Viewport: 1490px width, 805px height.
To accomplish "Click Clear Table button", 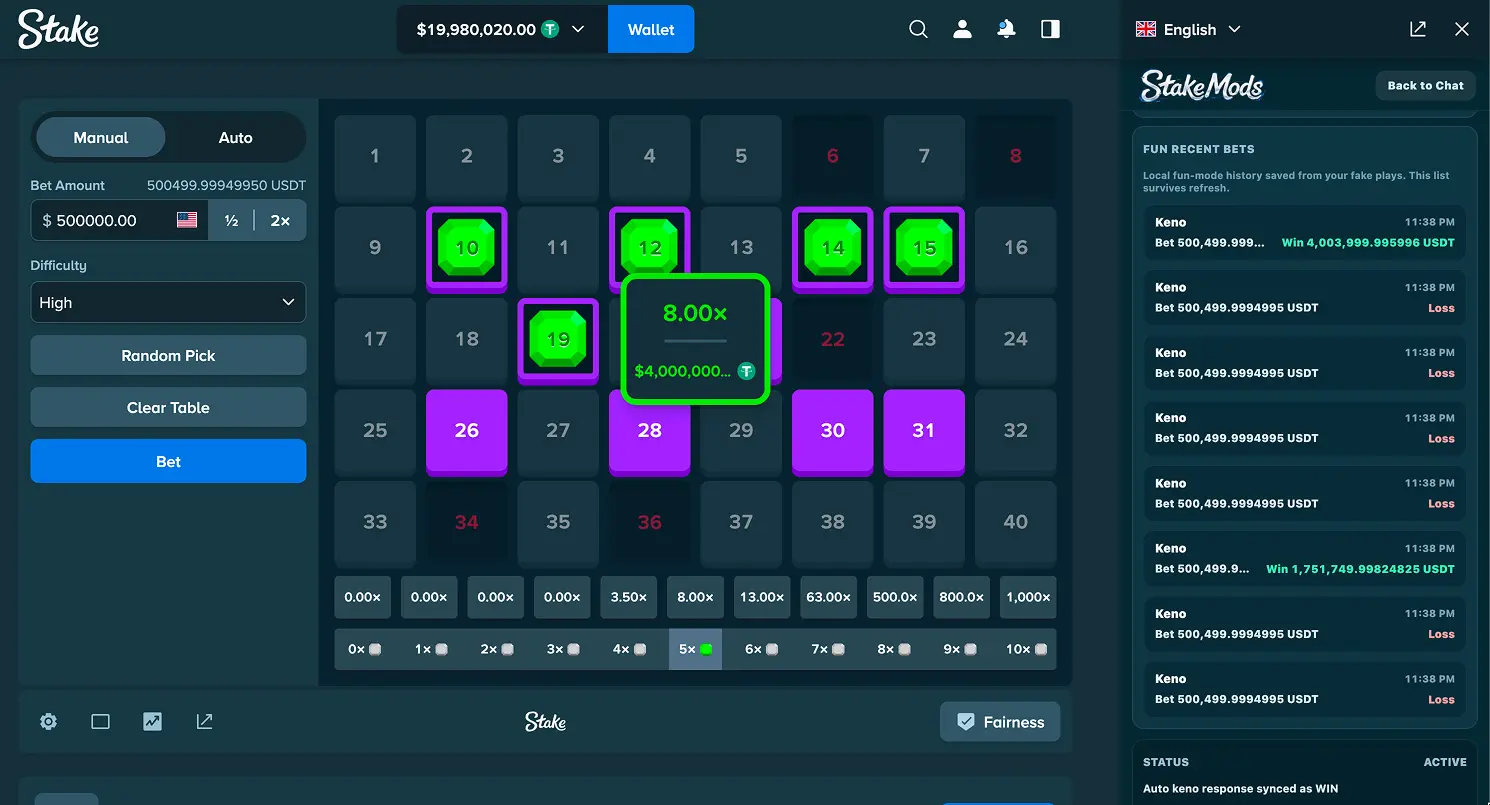I will pos(168,407).
